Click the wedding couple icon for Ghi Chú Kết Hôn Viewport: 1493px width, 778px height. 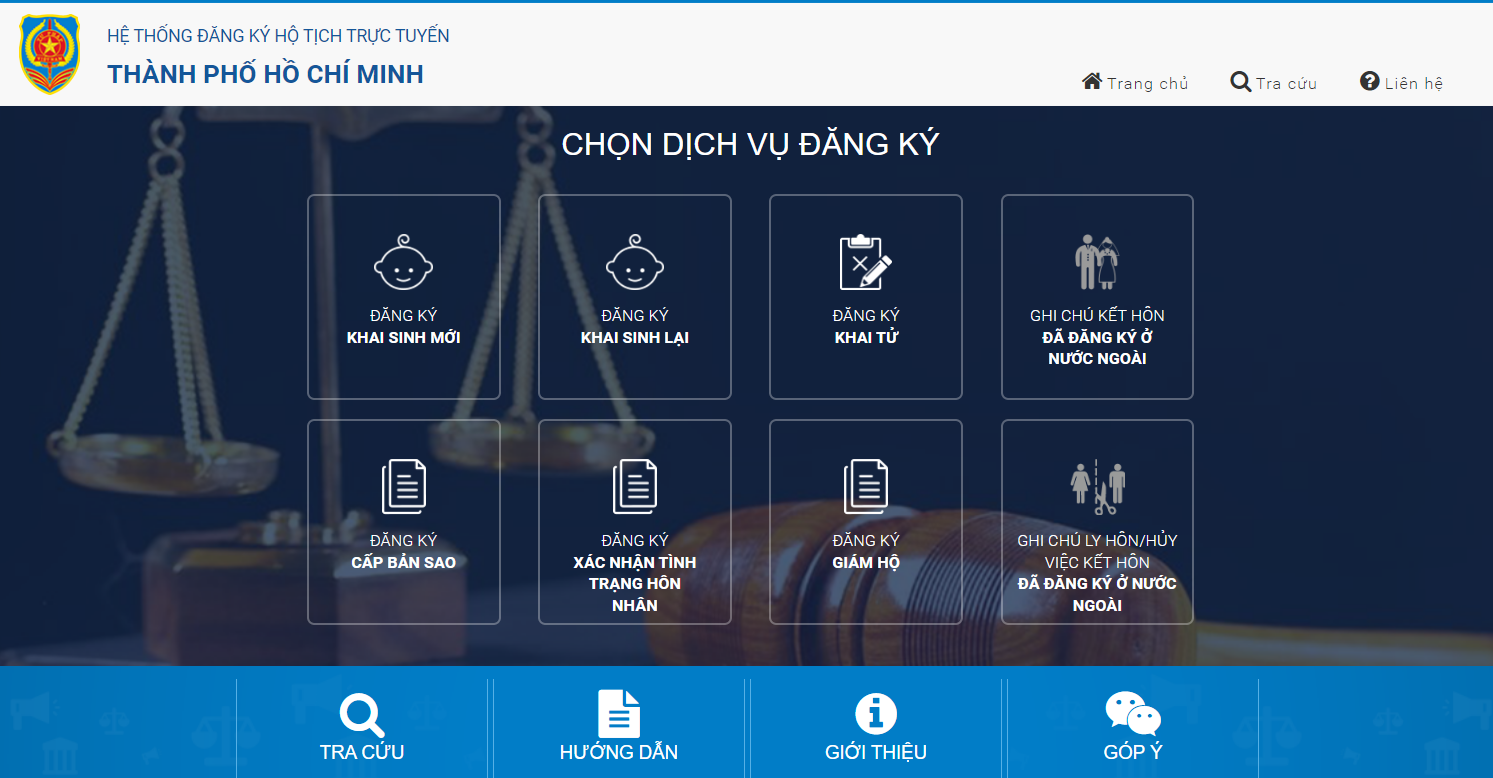(1097, 263)
